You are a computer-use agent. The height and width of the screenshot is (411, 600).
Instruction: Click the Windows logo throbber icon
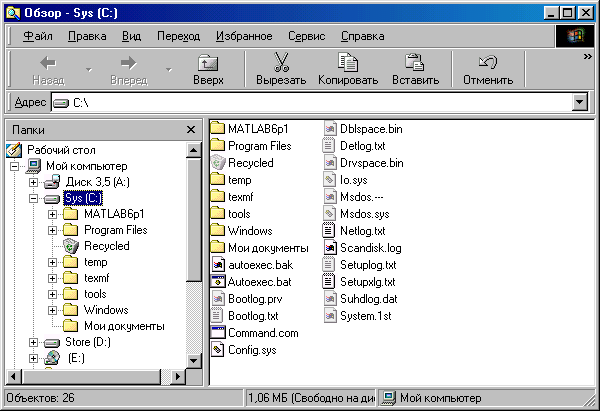tap(575, 36)
